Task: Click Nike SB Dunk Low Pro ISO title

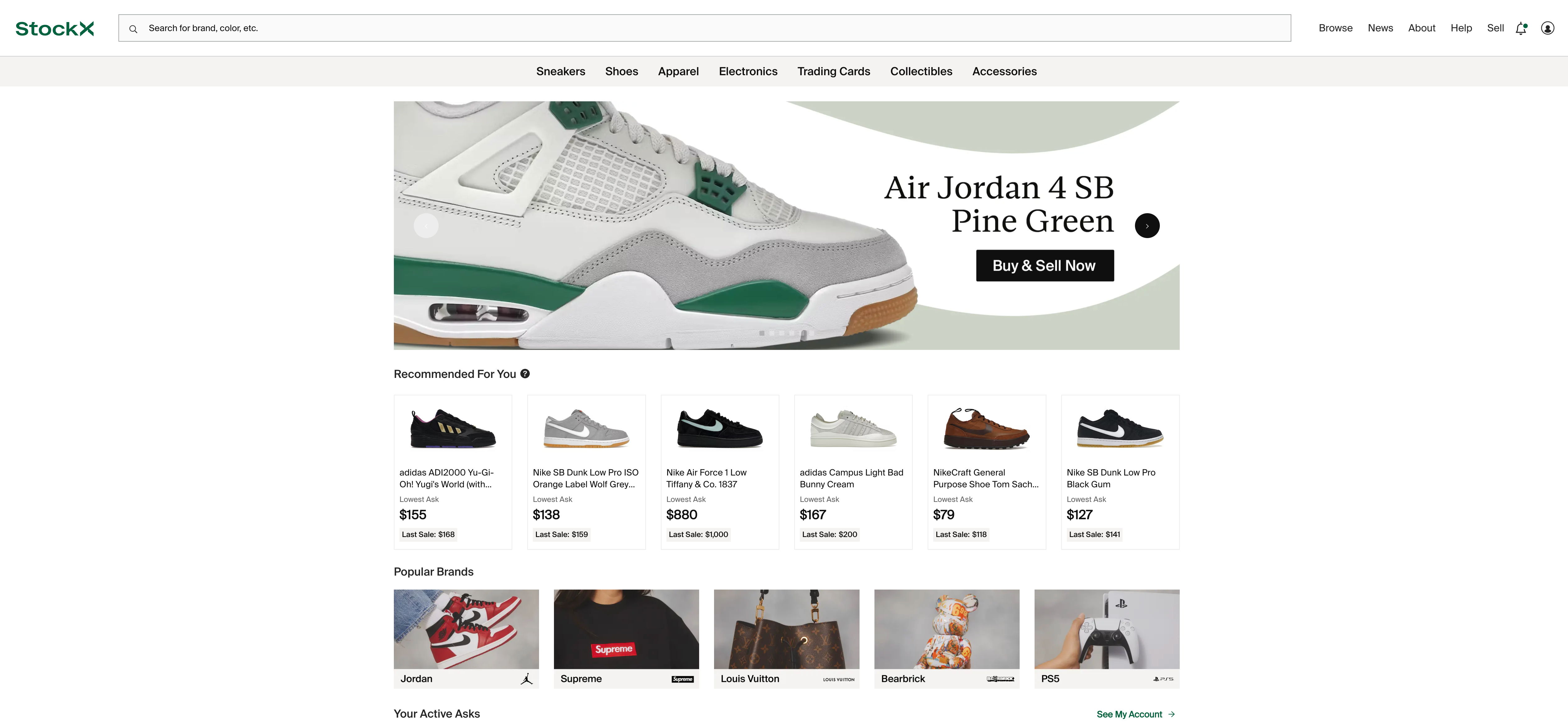Action: click(x=586, y=478)
